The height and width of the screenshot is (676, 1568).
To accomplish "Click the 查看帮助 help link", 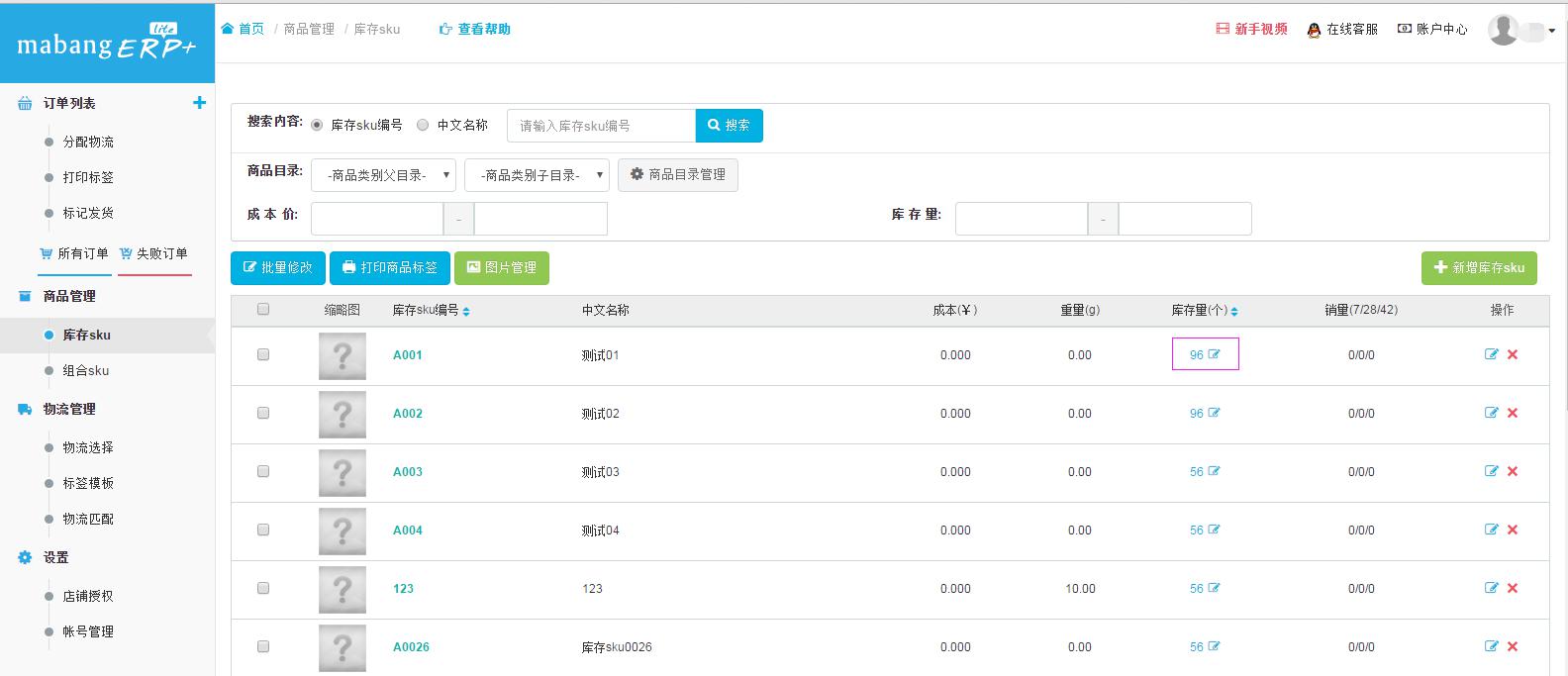I will tap(475, 30).
